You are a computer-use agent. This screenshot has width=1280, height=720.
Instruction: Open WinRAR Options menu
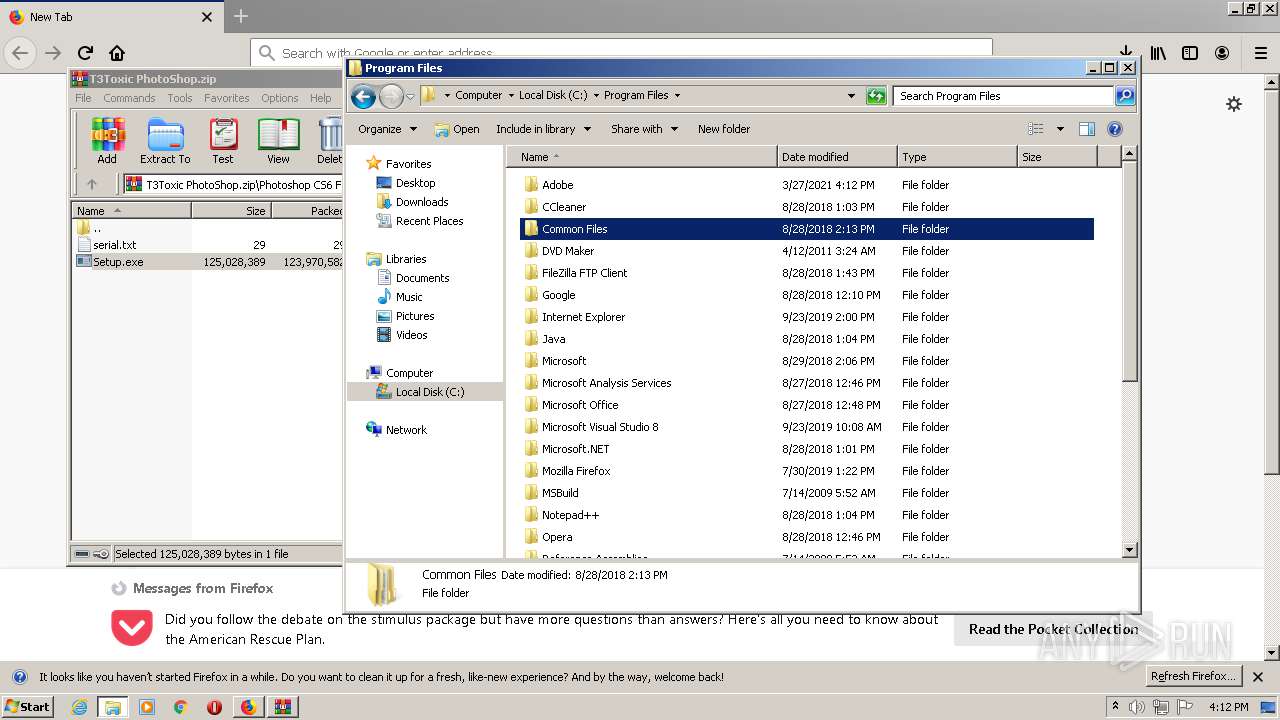280,98
